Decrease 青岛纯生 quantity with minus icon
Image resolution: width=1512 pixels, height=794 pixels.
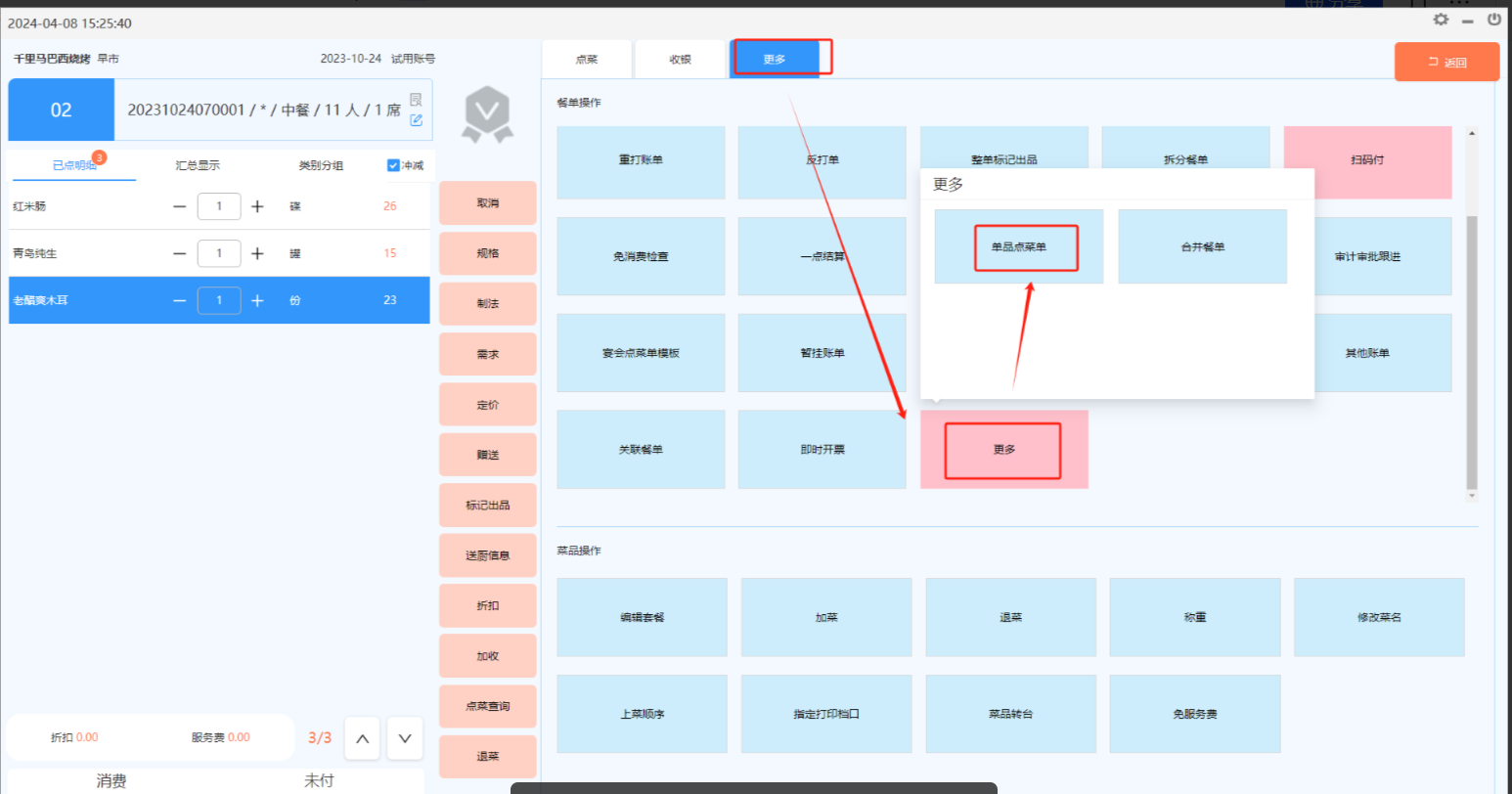180,253
